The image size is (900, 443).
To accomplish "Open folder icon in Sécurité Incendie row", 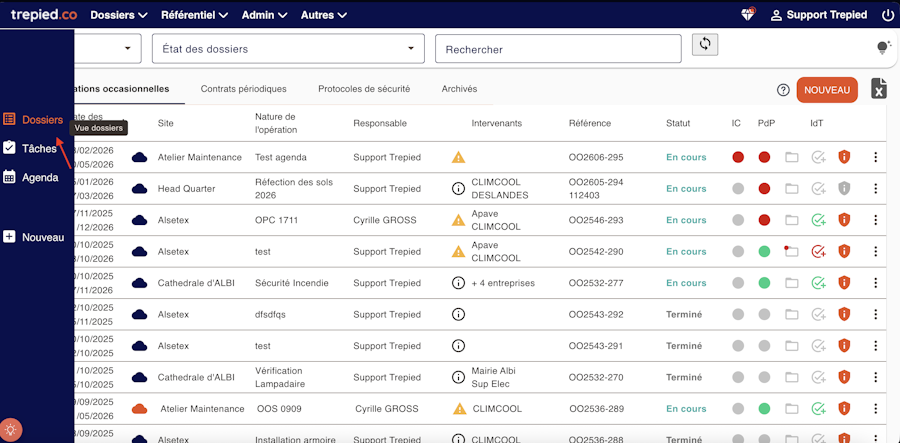I will point(792,283).
